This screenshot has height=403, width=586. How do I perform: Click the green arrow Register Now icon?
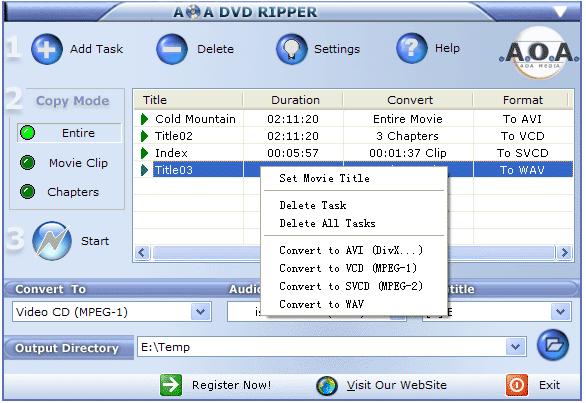(171, 385)
